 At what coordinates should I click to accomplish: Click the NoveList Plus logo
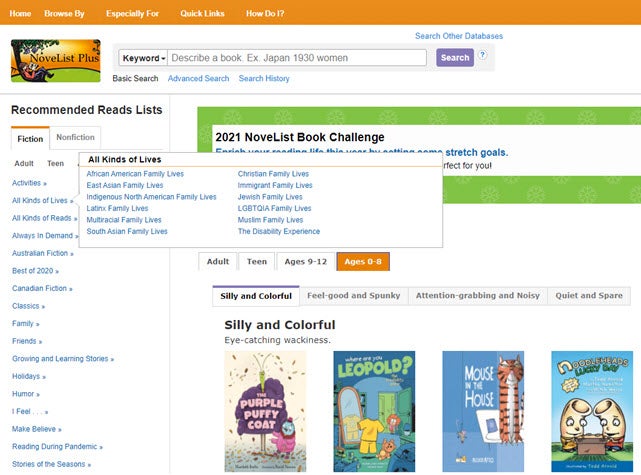pyautogui.click(x=56, y=60)
